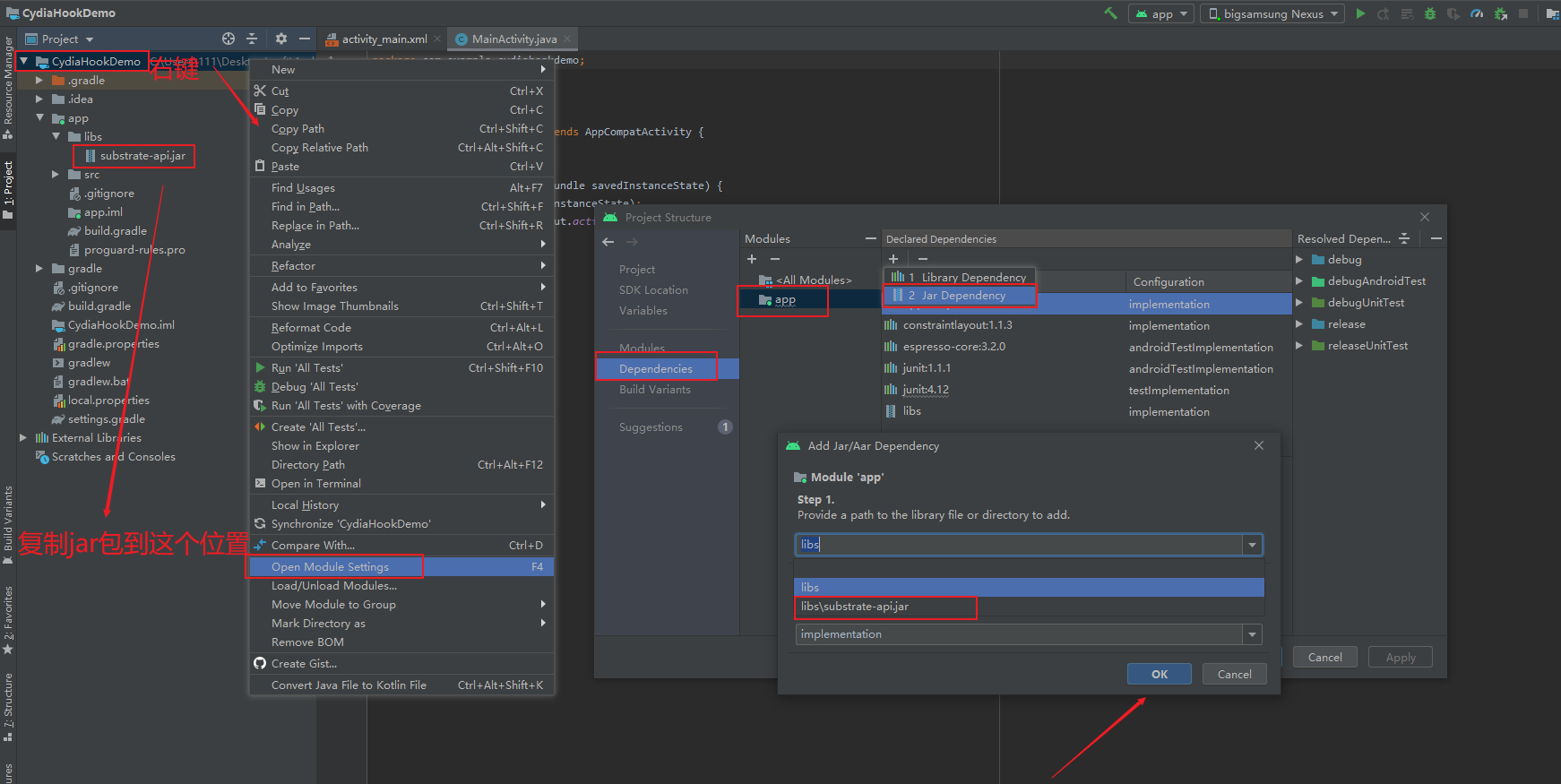Image resolution: width=1561 pixels, height=784 pixels.
Task: Minimize the Resolved Dependencies panel
Action: click(x=1436, y=238)
